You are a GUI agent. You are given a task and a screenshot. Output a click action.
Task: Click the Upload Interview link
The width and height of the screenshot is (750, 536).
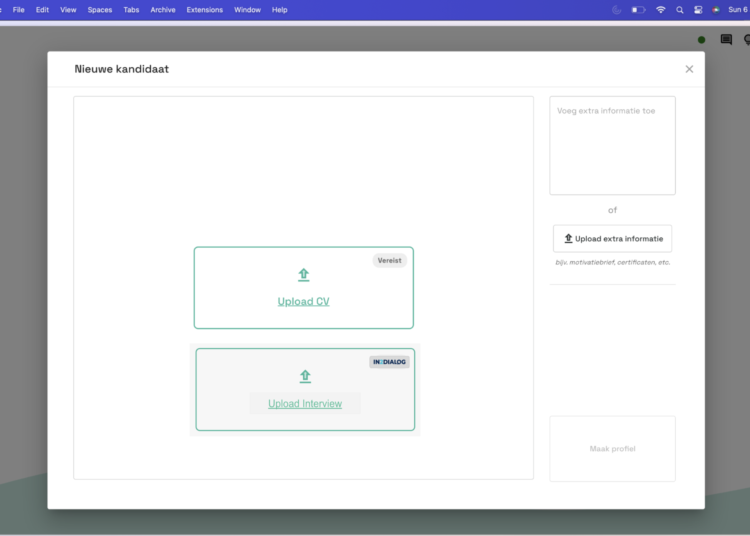[x=305, y=404]
